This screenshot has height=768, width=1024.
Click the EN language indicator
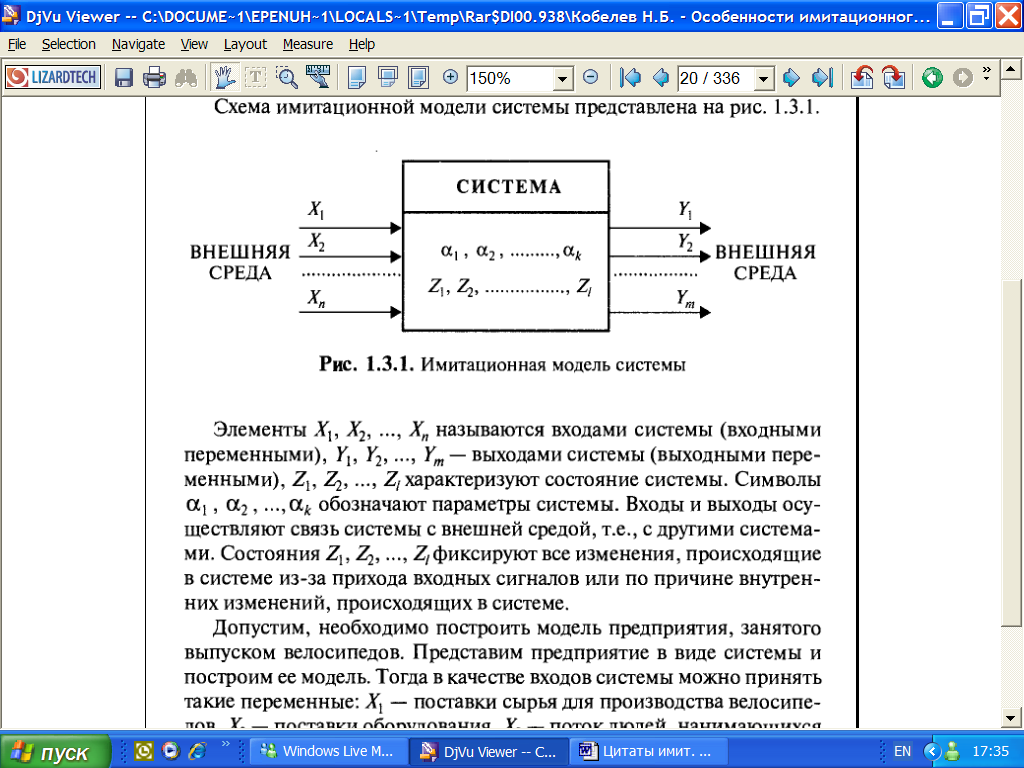tap(903, 752)
